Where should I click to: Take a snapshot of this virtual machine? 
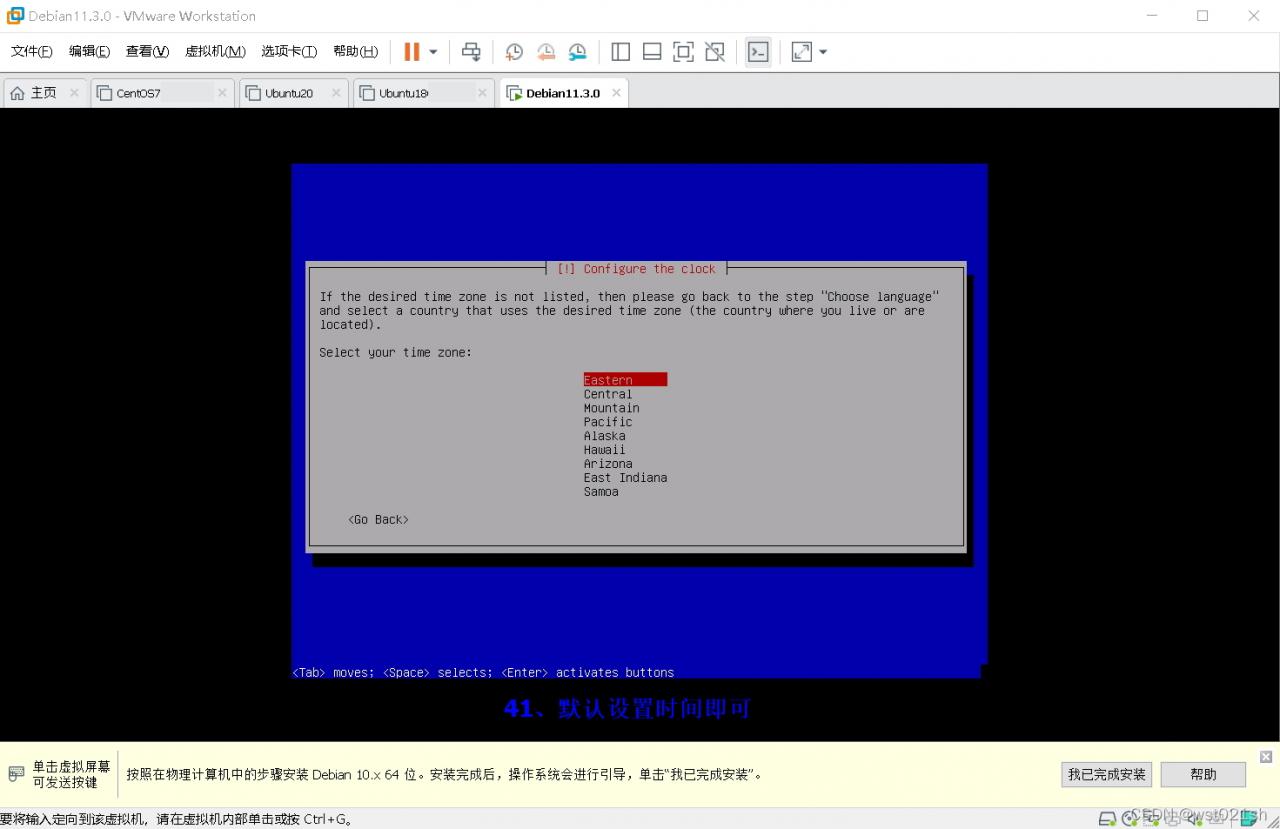(514, 52)
